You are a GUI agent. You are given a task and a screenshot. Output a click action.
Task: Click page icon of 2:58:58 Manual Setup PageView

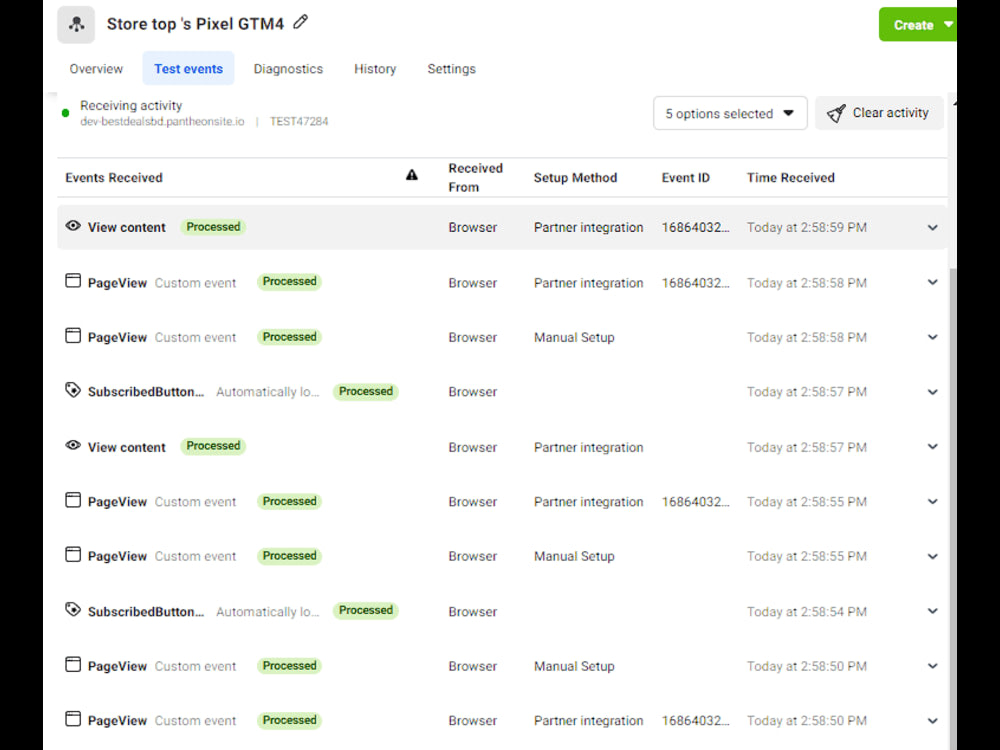click(73, 335)
